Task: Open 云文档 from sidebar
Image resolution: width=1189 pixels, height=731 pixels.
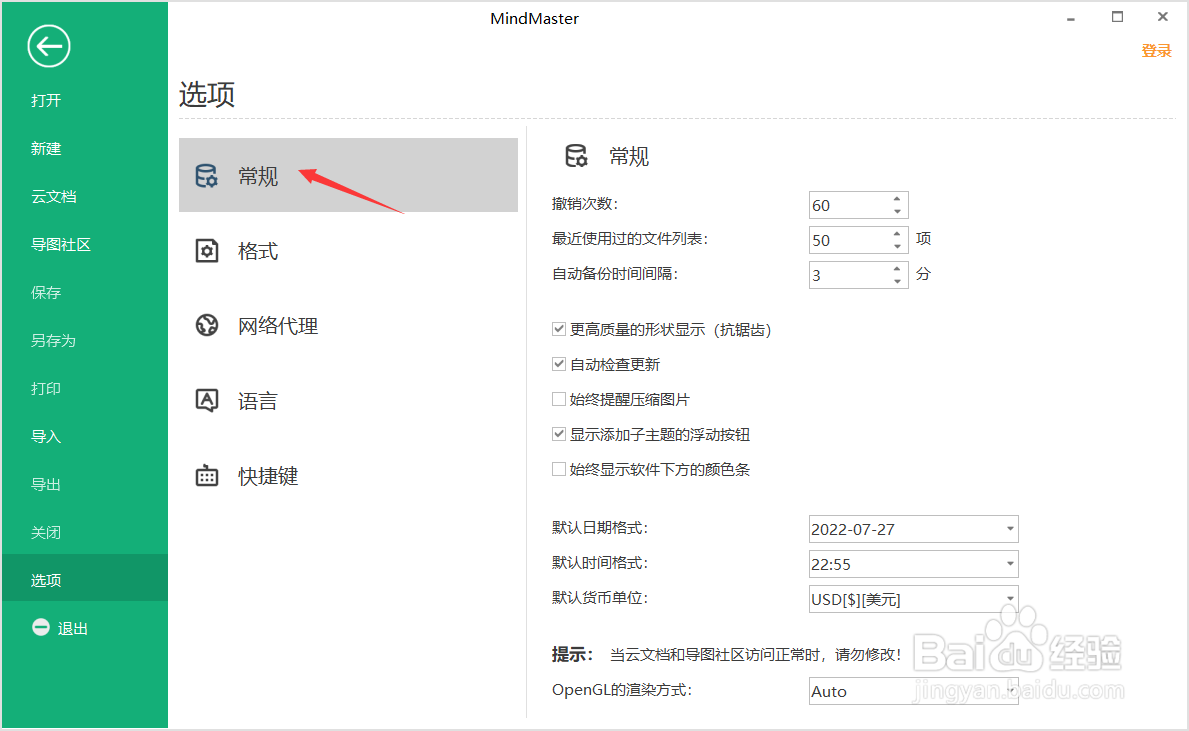Action: (x=53, y=196)
